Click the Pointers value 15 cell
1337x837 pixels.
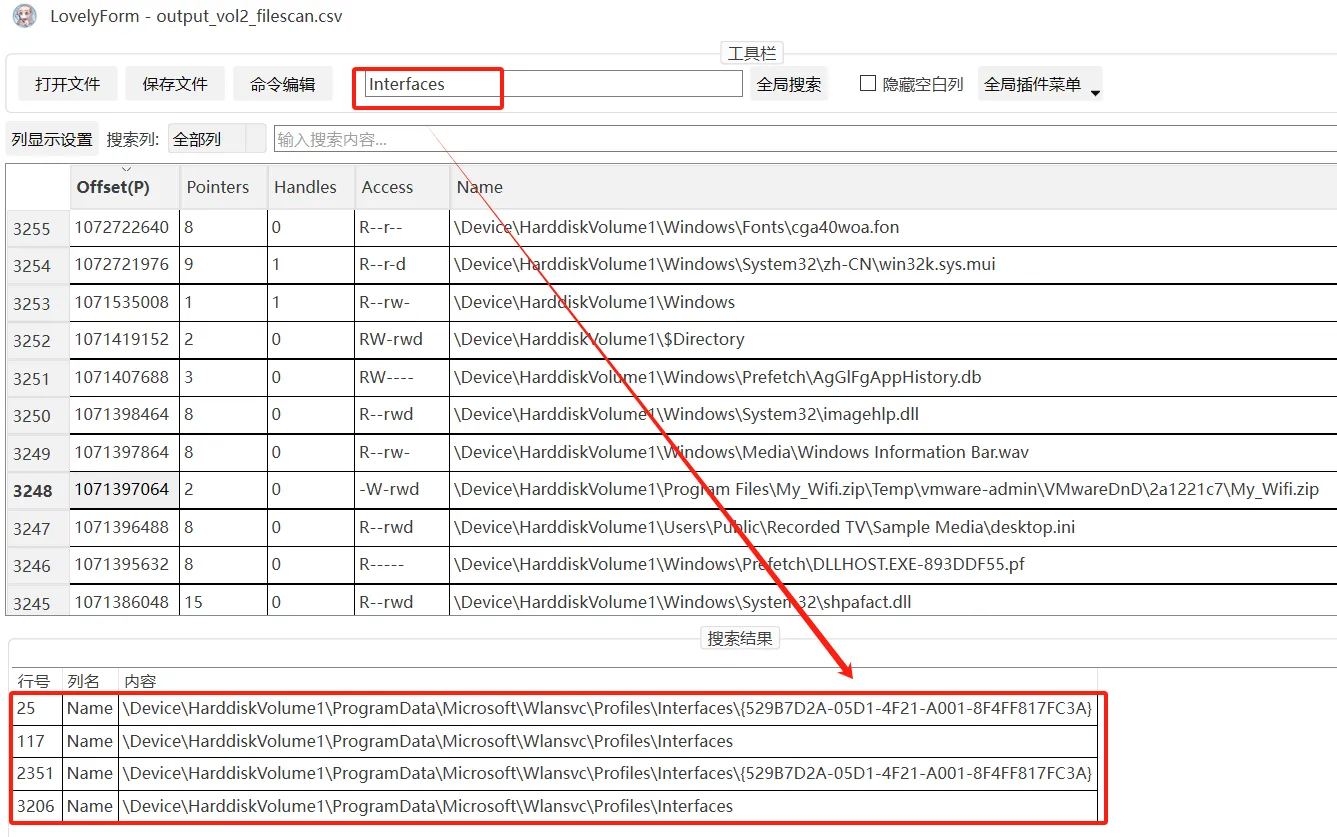point(224,602)
